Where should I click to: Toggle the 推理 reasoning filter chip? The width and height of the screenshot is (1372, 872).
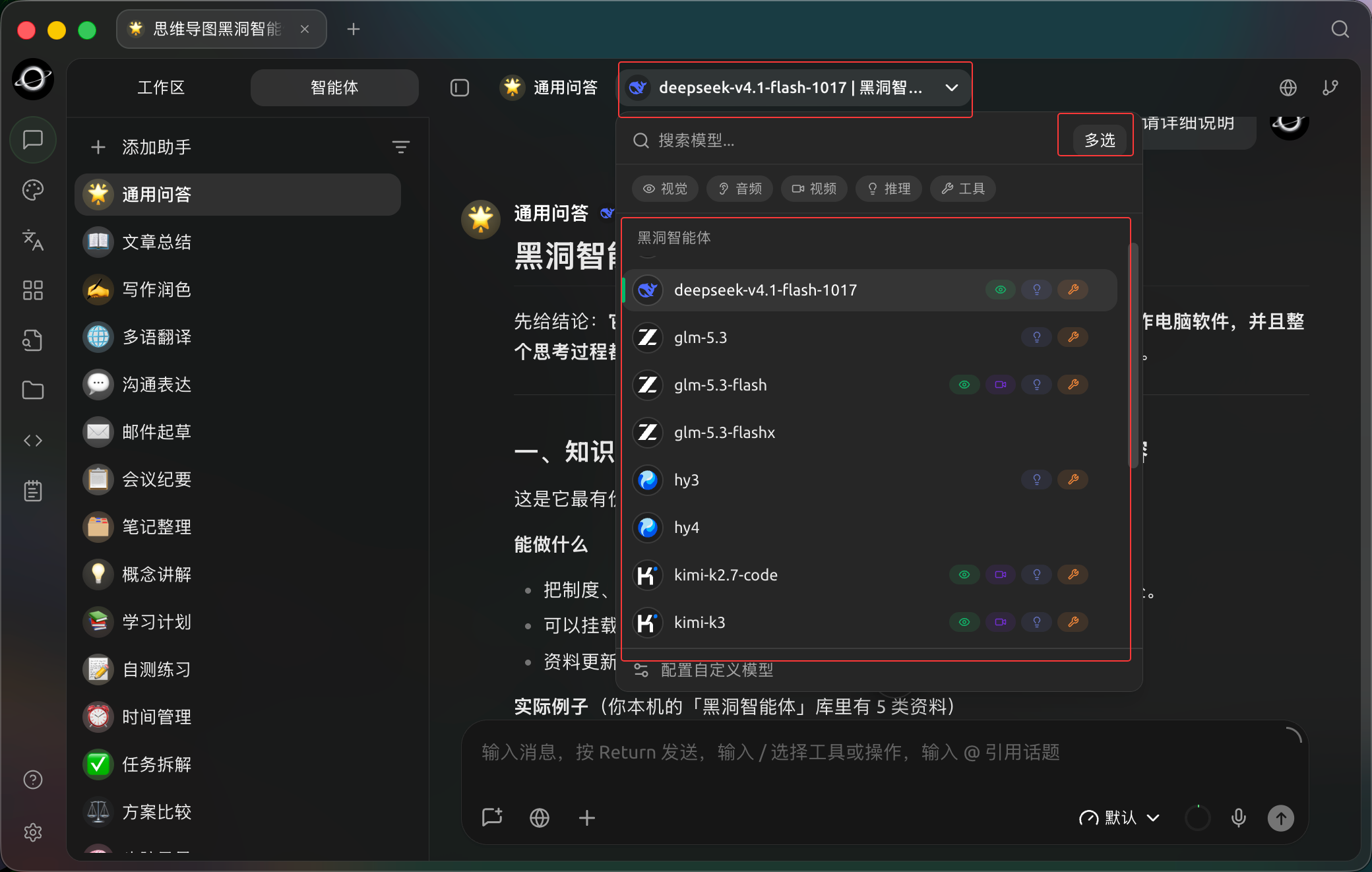(889, 189)
